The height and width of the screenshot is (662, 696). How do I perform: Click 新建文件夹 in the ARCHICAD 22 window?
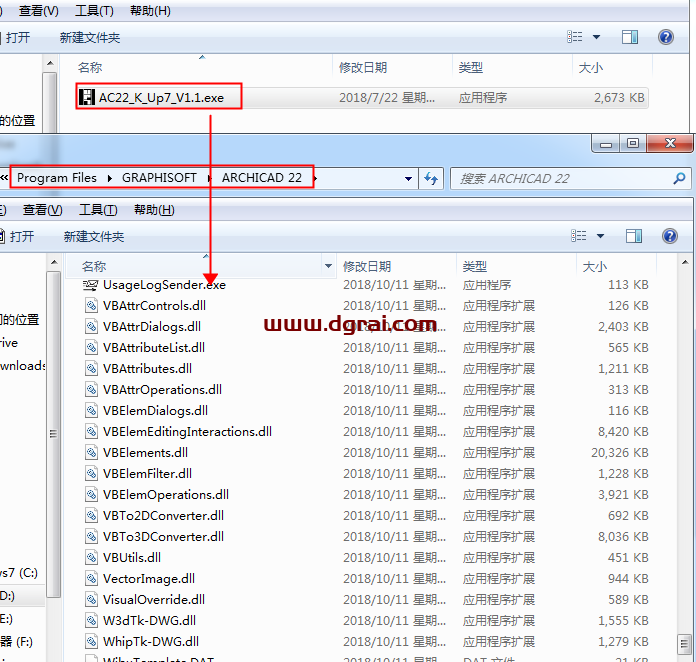(94, 236)
